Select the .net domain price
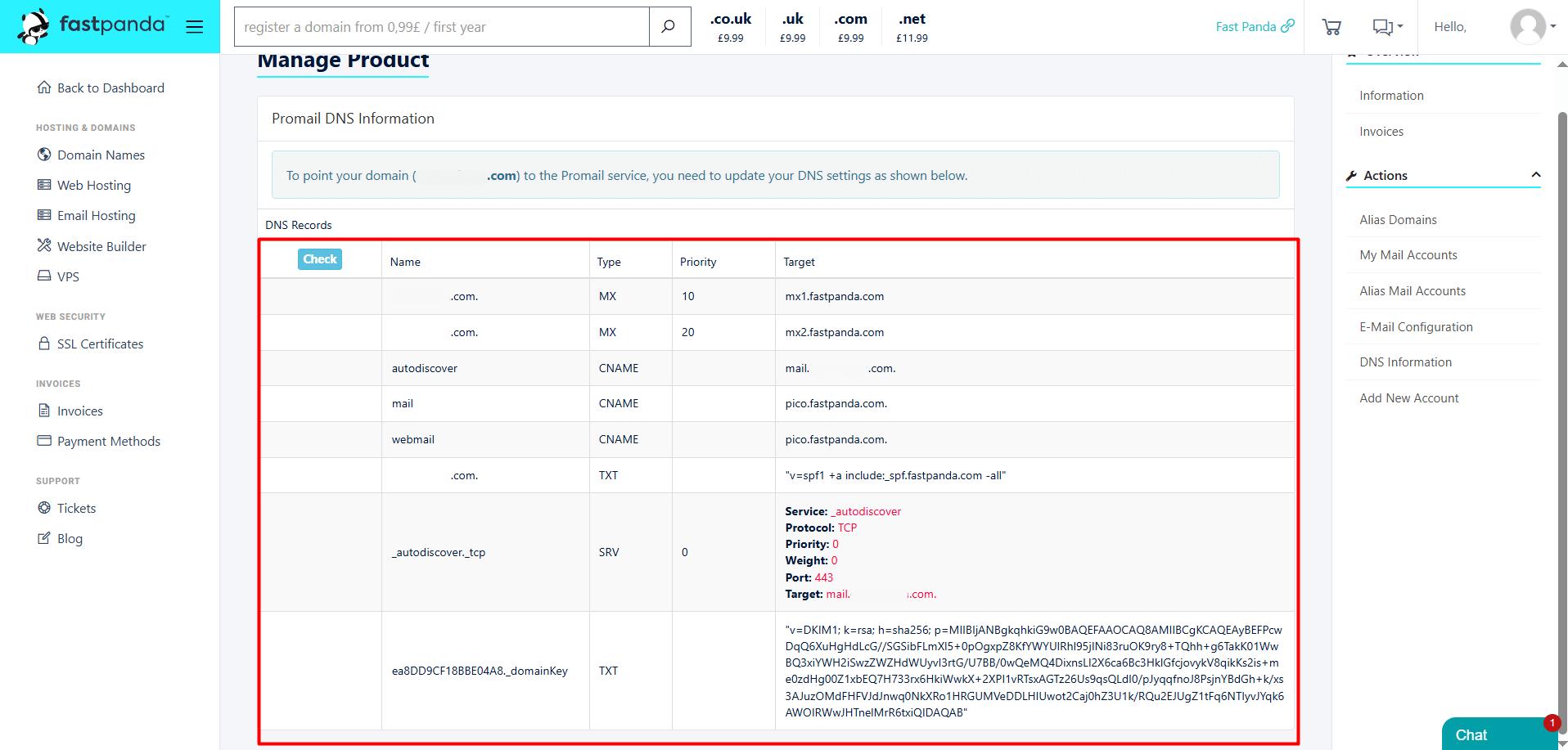Viewport: 1568px width, 750px height. (x=912, y=27)
